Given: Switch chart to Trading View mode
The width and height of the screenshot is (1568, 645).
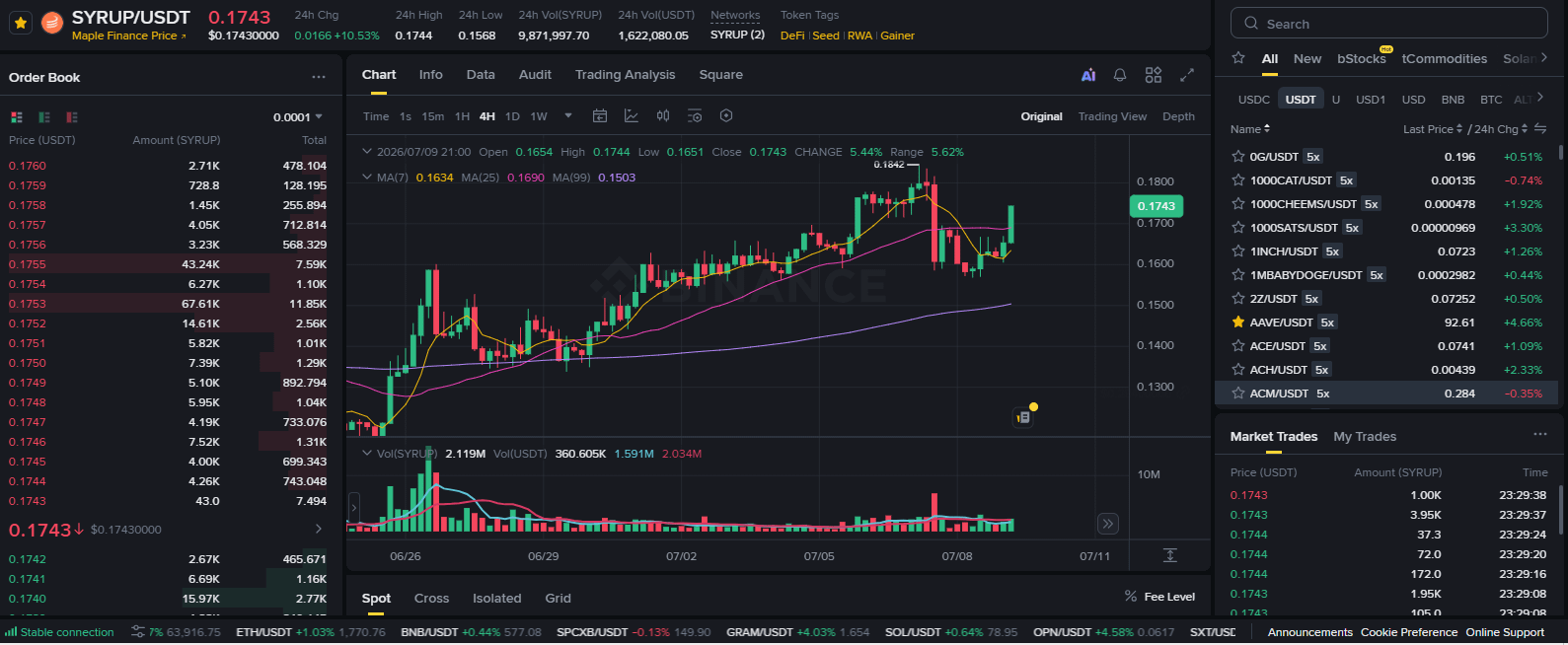Looking at the screenshot, I should click(x=1112, y=116).
